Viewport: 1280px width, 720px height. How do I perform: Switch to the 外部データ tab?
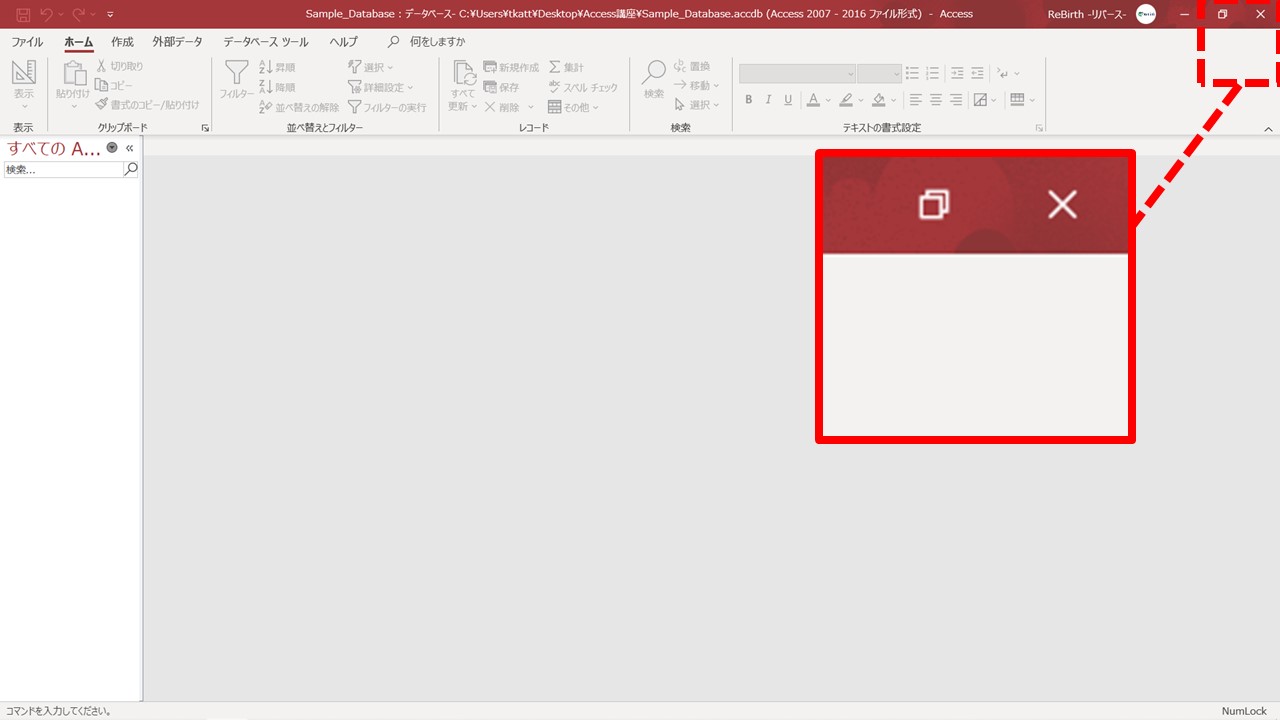(x=177, y=42)
